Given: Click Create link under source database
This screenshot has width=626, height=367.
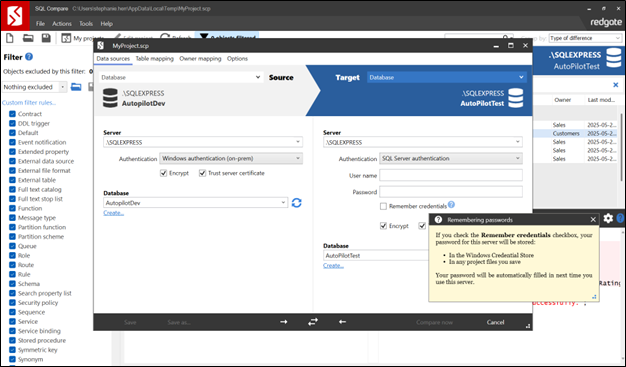Looking at the screenshot, I should (x=114, y=213).
